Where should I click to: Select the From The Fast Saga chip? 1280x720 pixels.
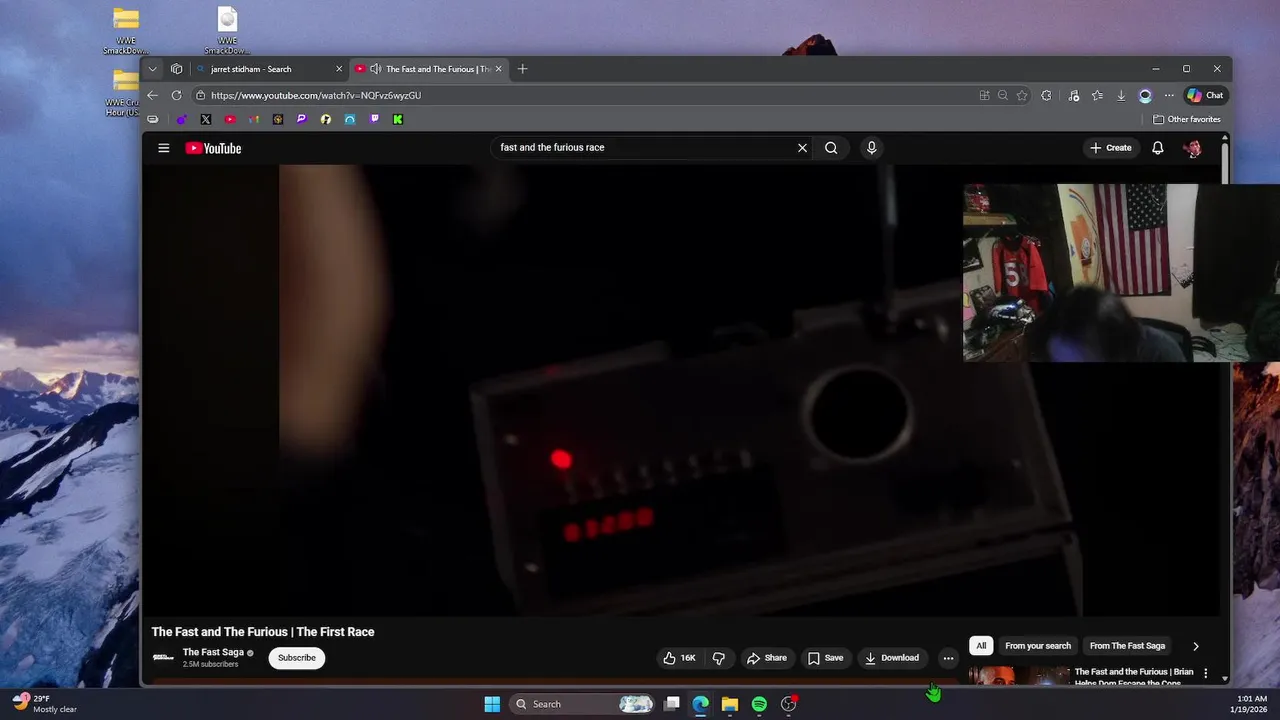click(x=1127, y=646)
